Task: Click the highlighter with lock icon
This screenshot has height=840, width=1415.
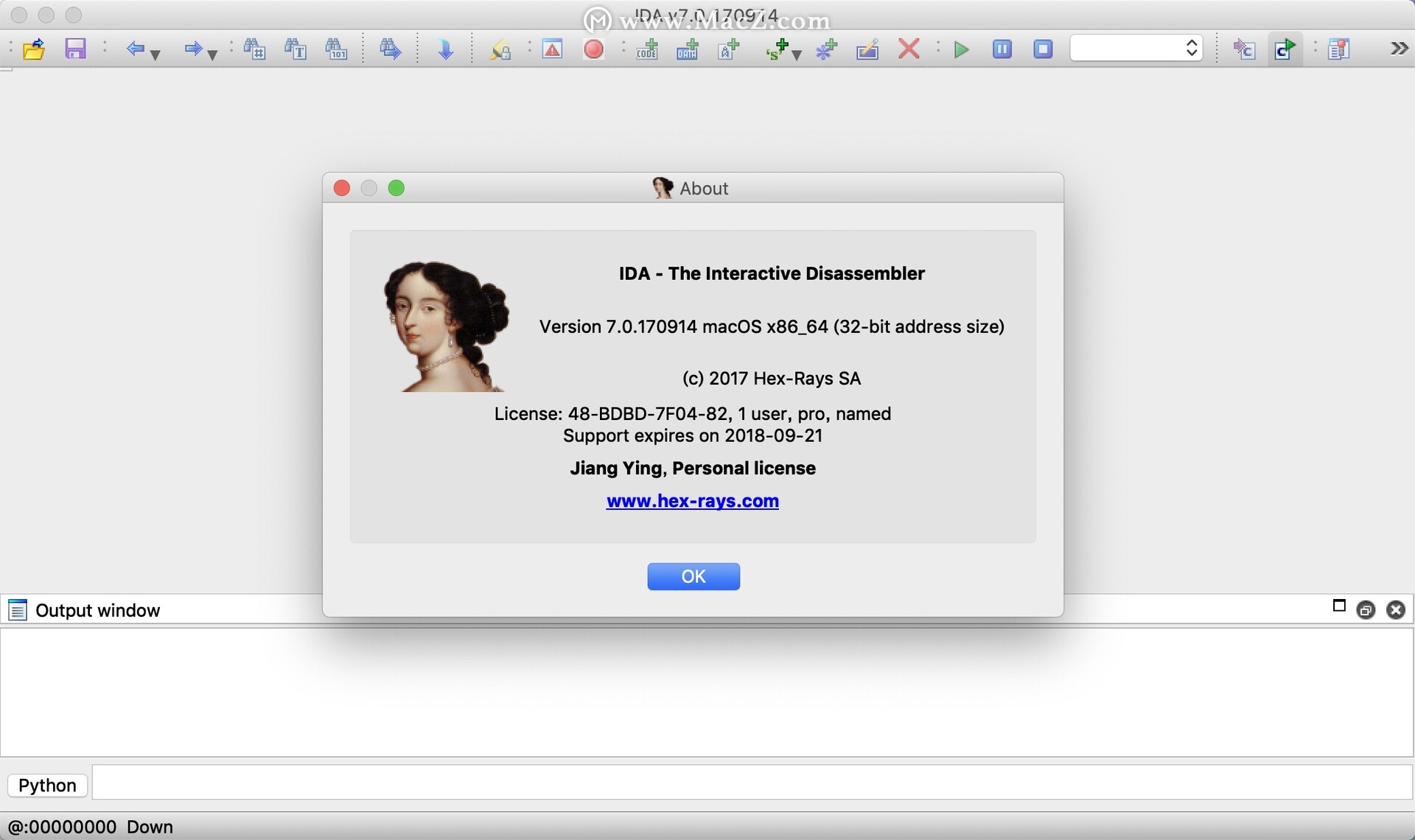Action: 500,49
